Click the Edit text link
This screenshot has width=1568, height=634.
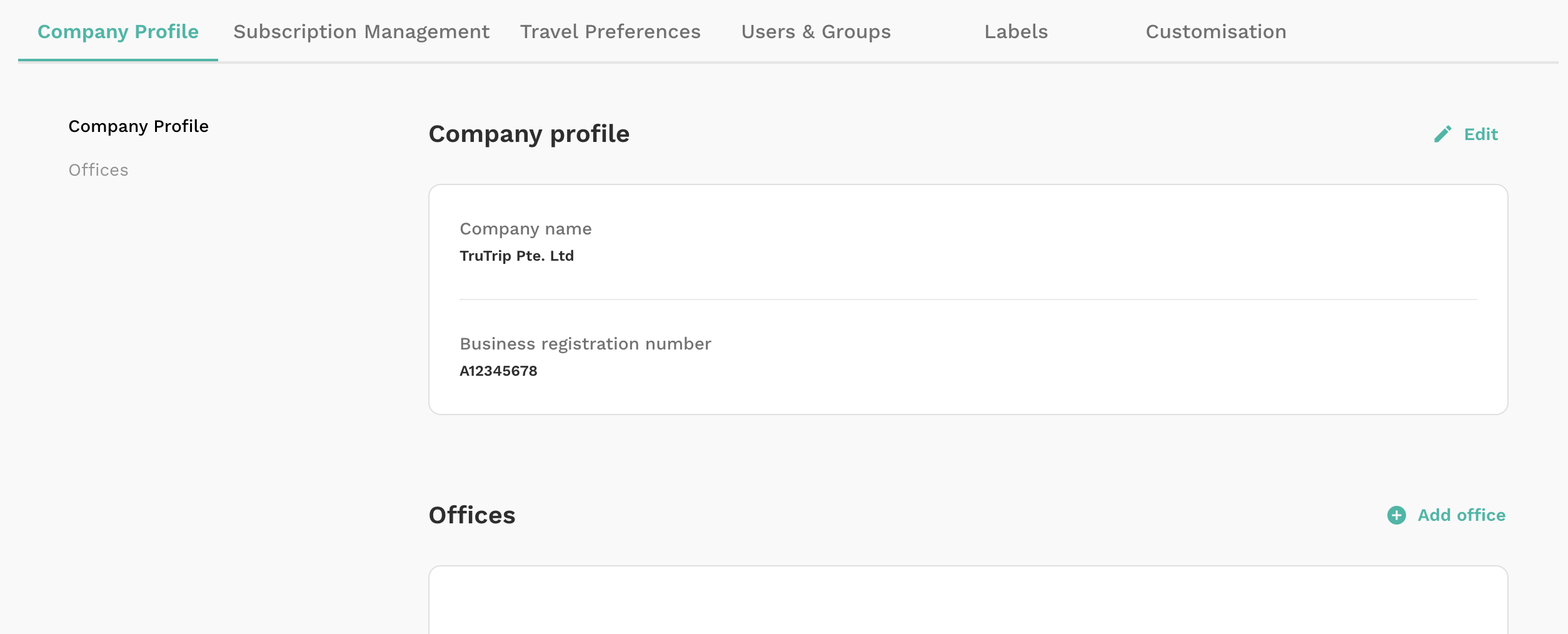pyautogui.click(x=1481, y=134)
